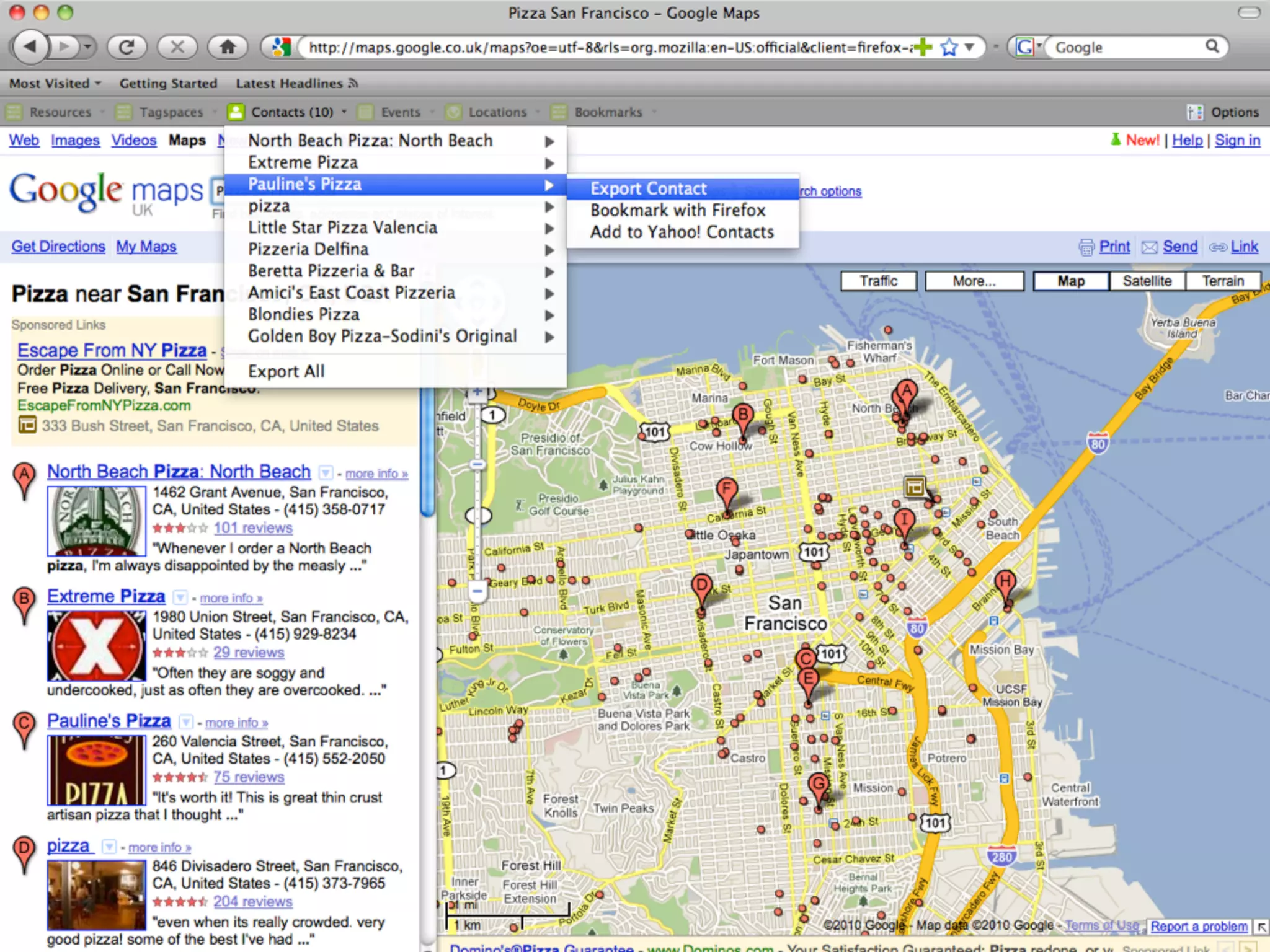
Task: Click the bookmark star in address bar
Action: tap(949, 47)
